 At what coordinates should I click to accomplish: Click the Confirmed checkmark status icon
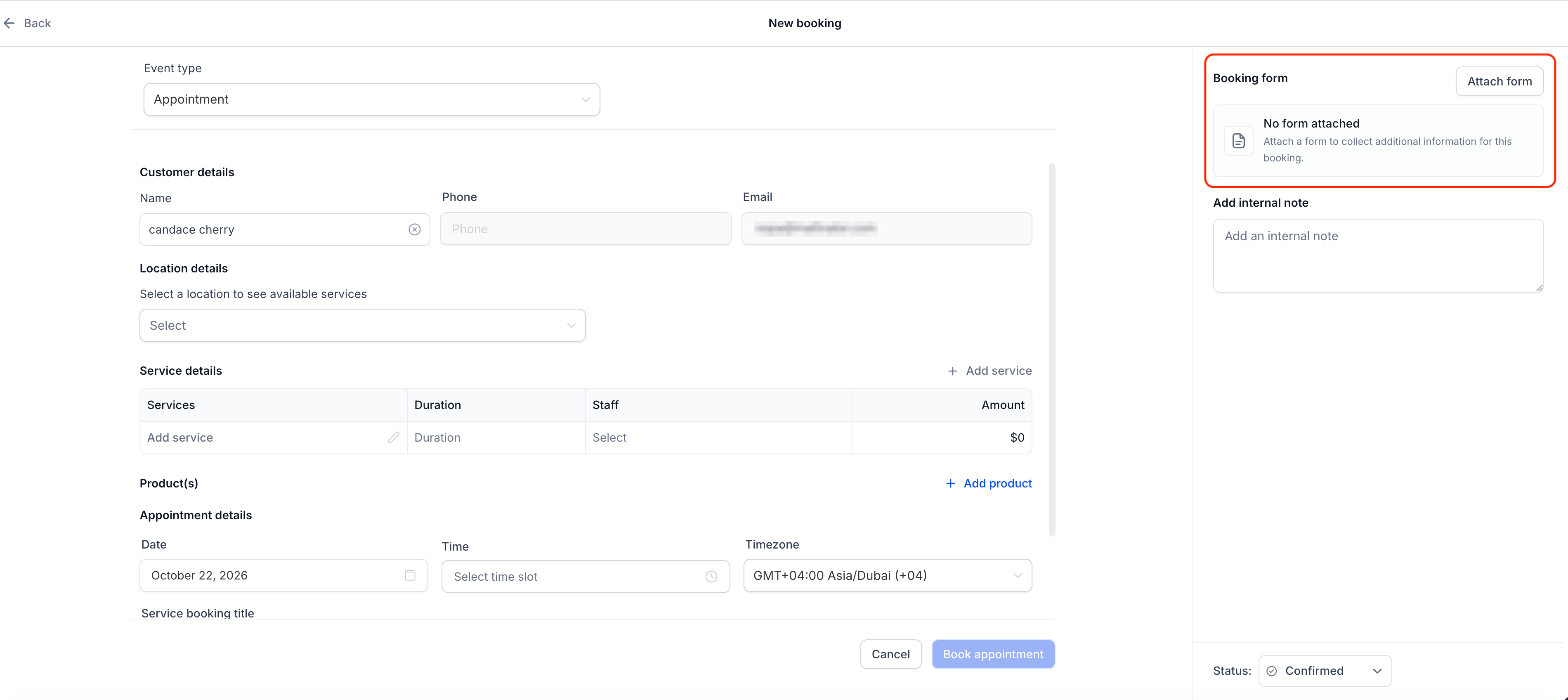click(1272, 671)
